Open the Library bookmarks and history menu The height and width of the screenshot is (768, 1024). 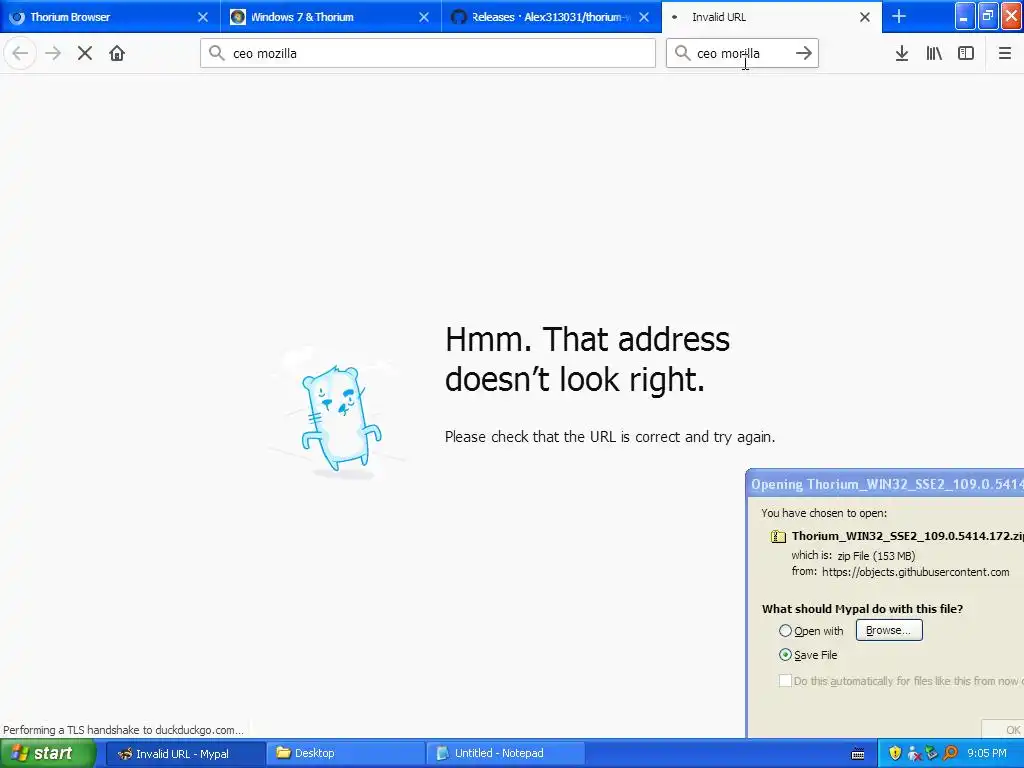point(934,53)
